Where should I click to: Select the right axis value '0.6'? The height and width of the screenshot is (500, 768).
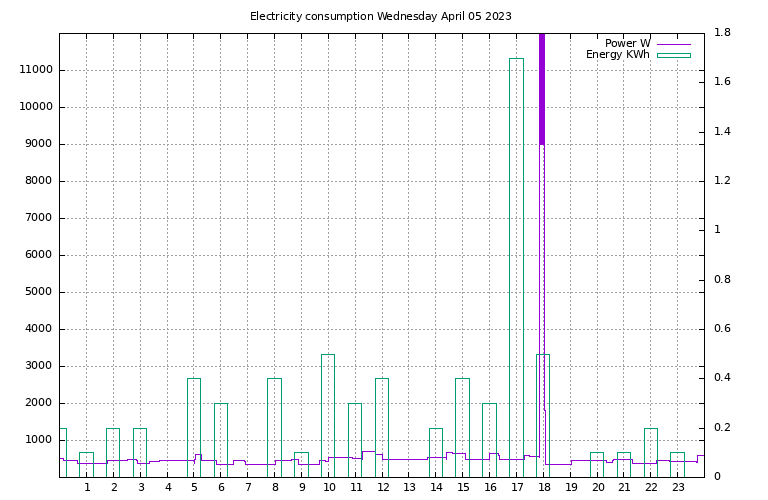722,328
